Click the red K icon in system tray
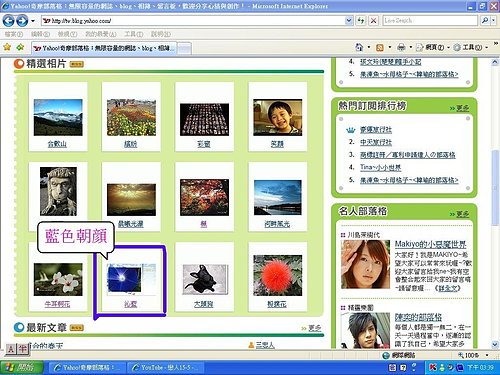500x375 pixels. point(433,367)
